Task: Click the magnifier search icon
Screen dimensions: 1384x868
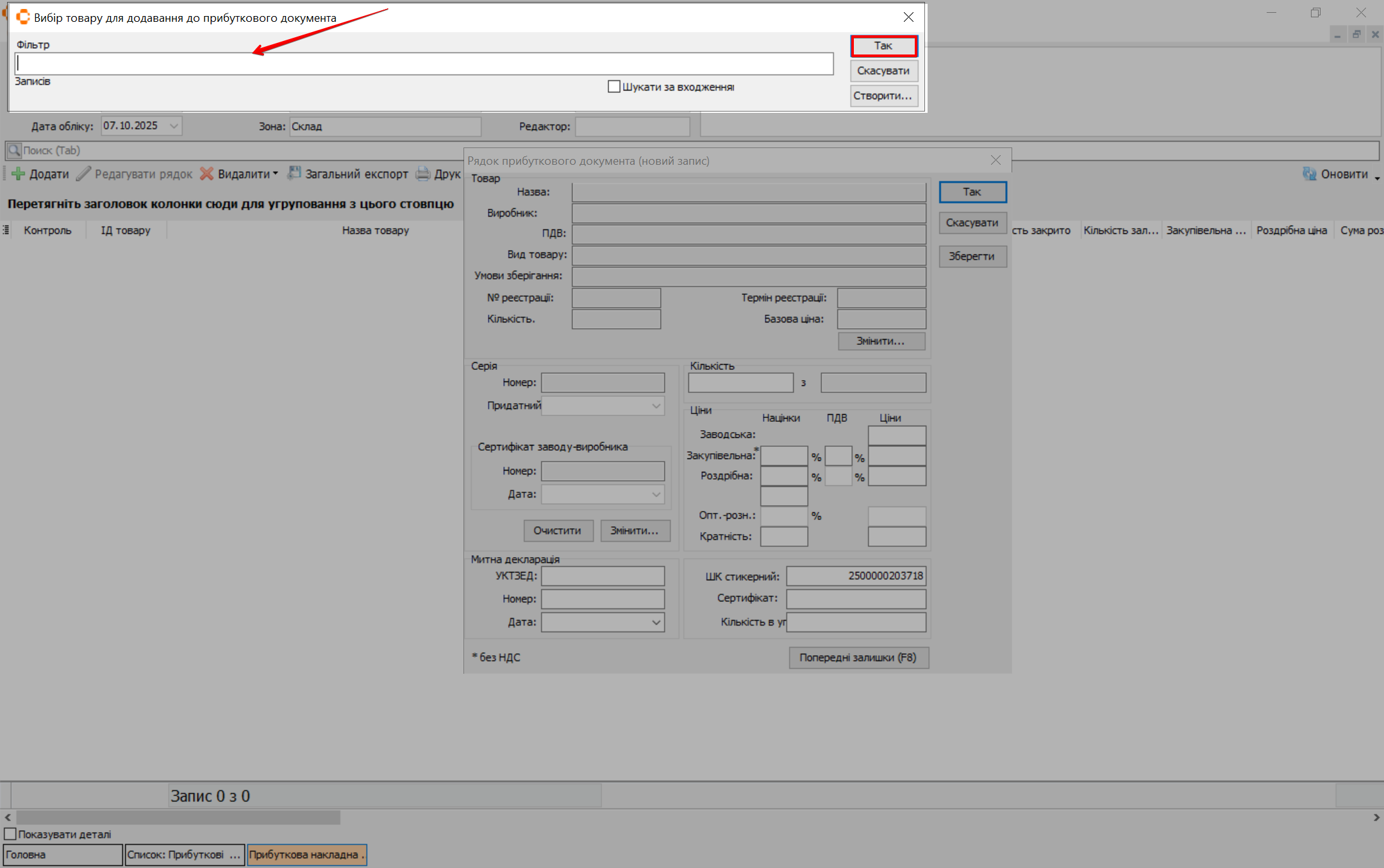Action: (13, 151)
